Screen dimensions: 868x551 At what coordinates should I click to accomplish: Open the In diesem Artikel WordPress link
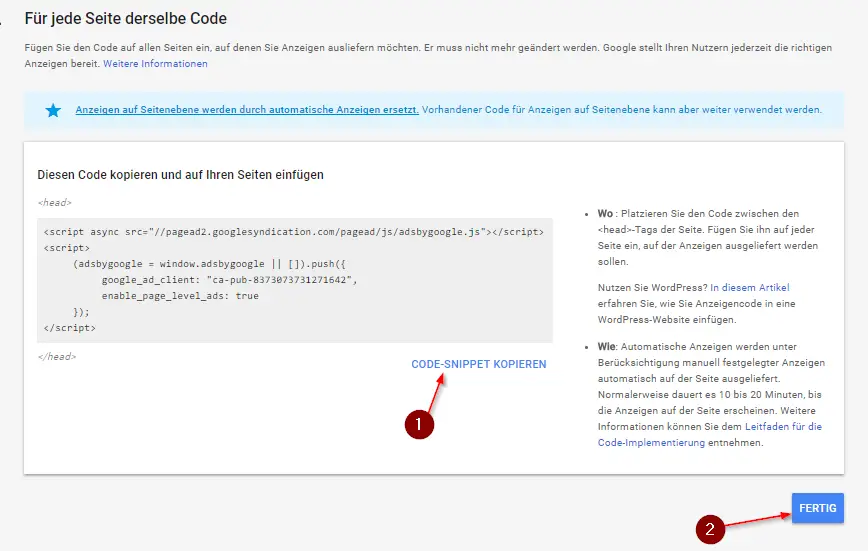(750, 287)
